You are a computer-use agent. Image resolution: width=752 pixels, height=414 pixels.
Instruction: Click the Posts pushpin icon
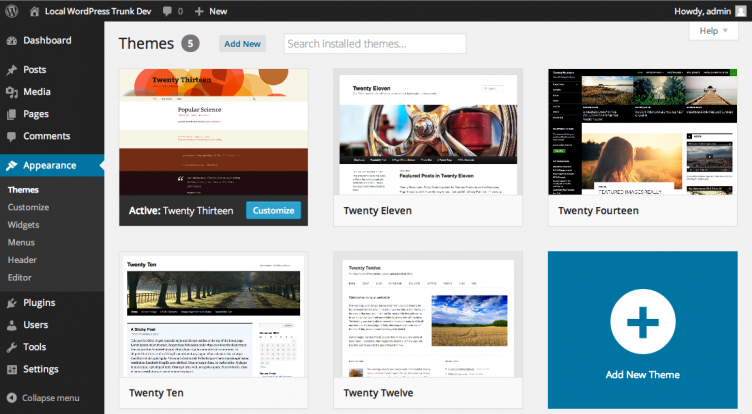point(12,70)
